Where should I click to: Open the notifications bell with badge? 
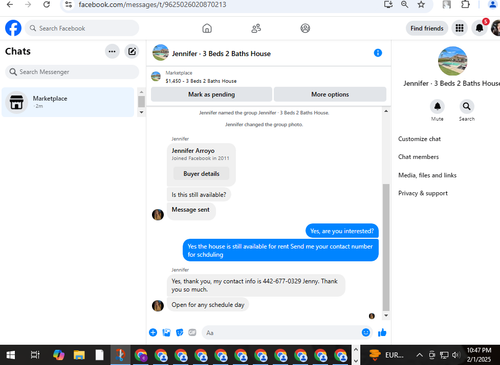pyautogui.click(x=479, y=28)
